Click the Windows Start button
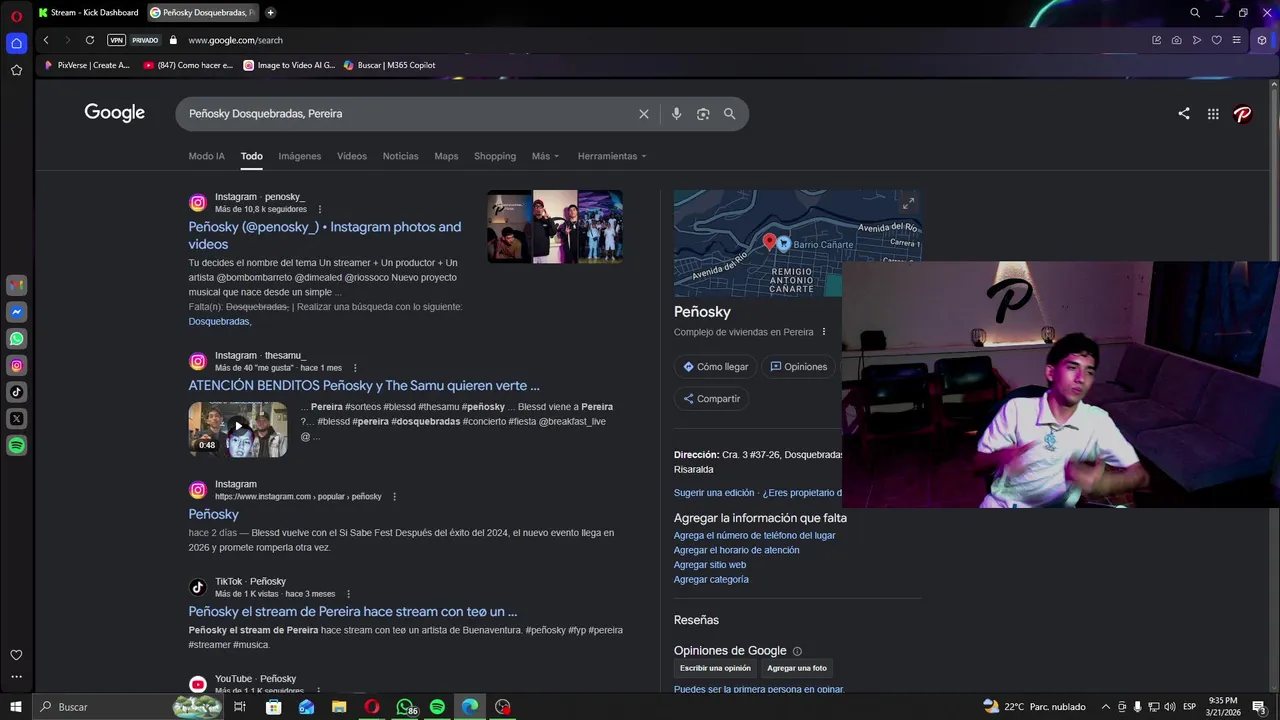The image size is (1280, 720). (16, 707)
